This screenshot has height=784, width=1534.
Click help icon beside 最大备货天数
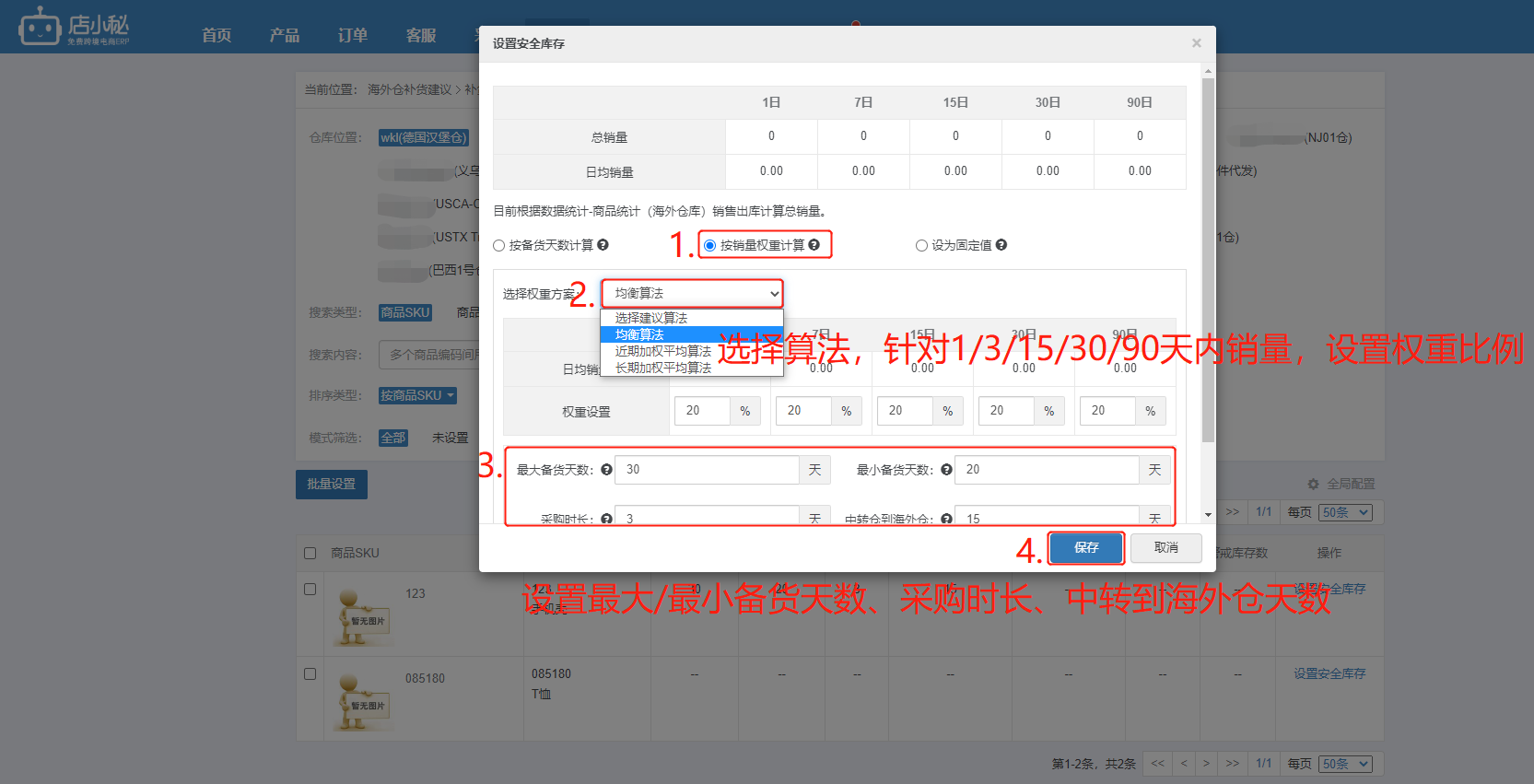click(x=606, y=470)
